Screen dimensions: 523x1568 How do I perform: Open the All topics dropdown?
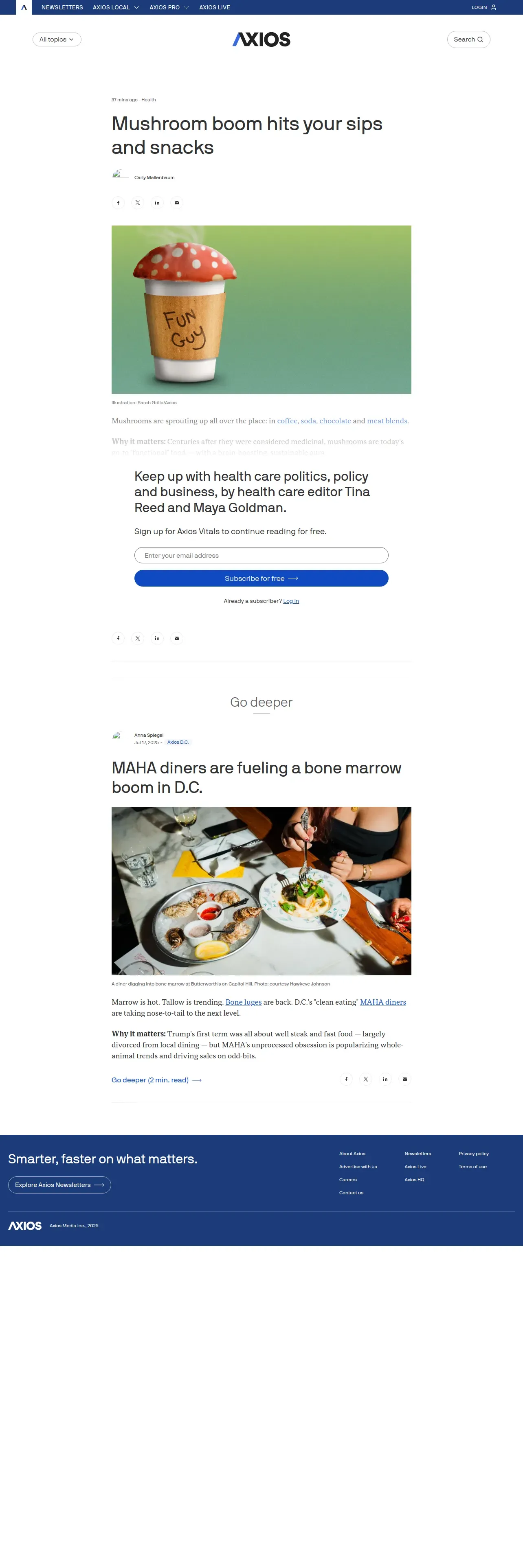tap(57, 39)
